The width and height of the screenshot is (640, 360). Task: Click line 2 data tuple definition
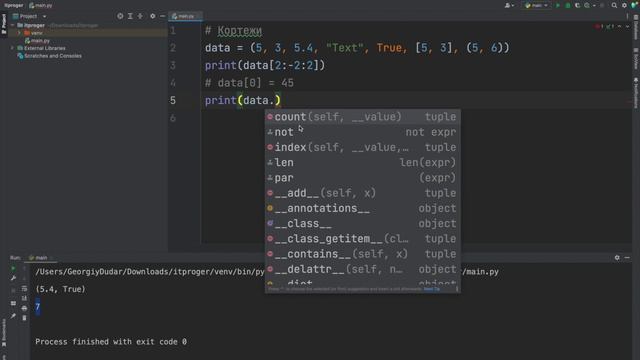pos(357,48)
